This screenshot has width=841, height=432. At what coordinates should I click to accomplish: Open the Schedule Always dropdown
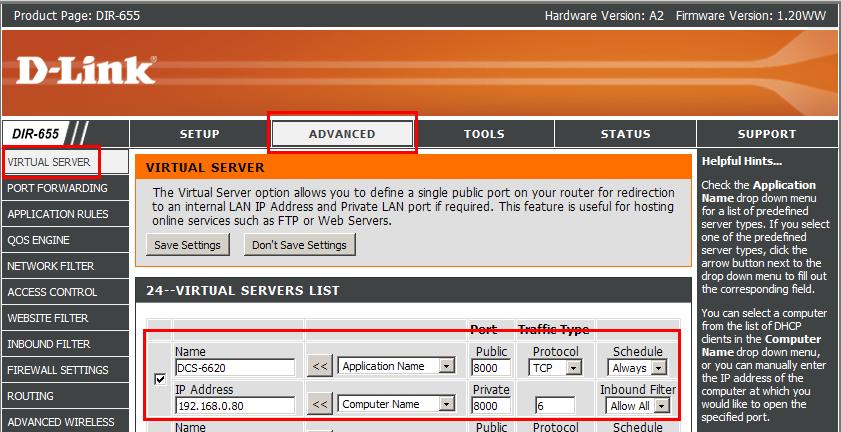638,368
